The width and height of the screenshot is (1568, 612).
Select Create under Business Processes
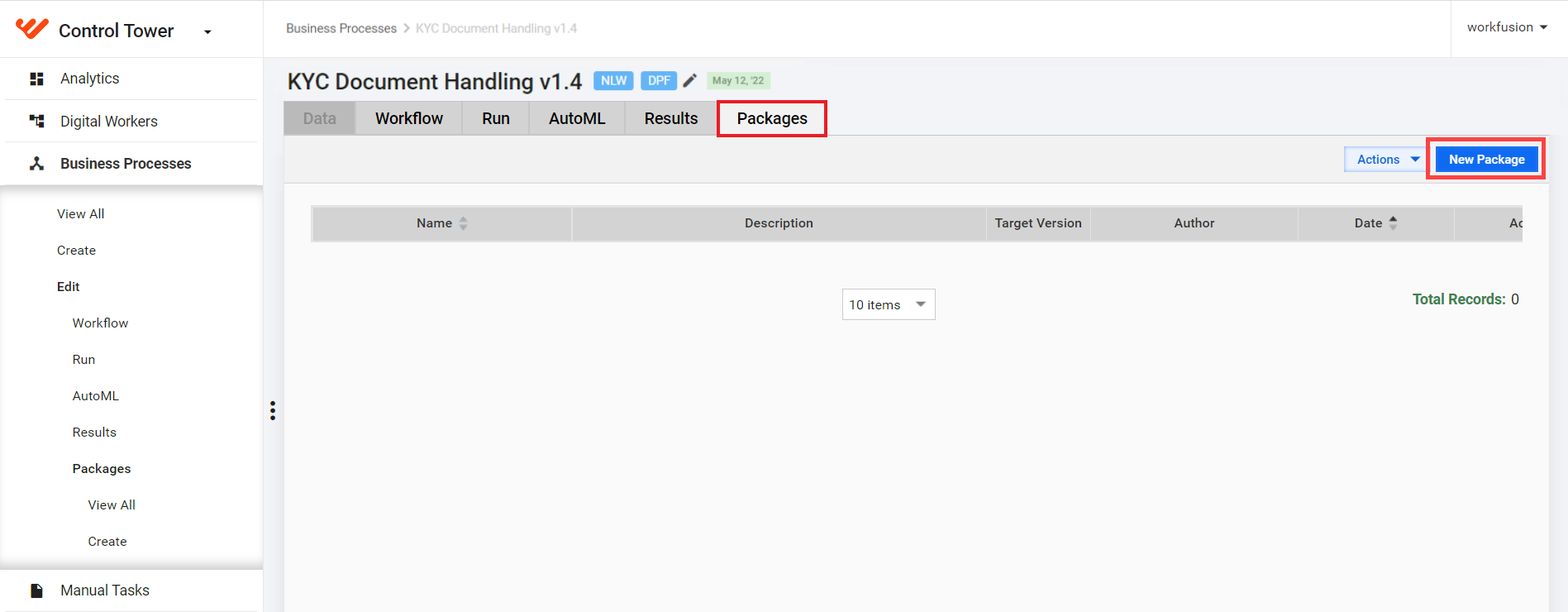pos(76,250)
